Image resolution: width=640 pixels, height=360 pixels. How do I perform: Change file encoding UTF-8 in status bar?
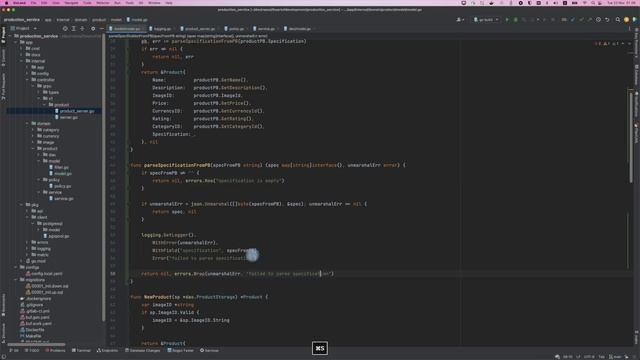click(x=589, y=357)
